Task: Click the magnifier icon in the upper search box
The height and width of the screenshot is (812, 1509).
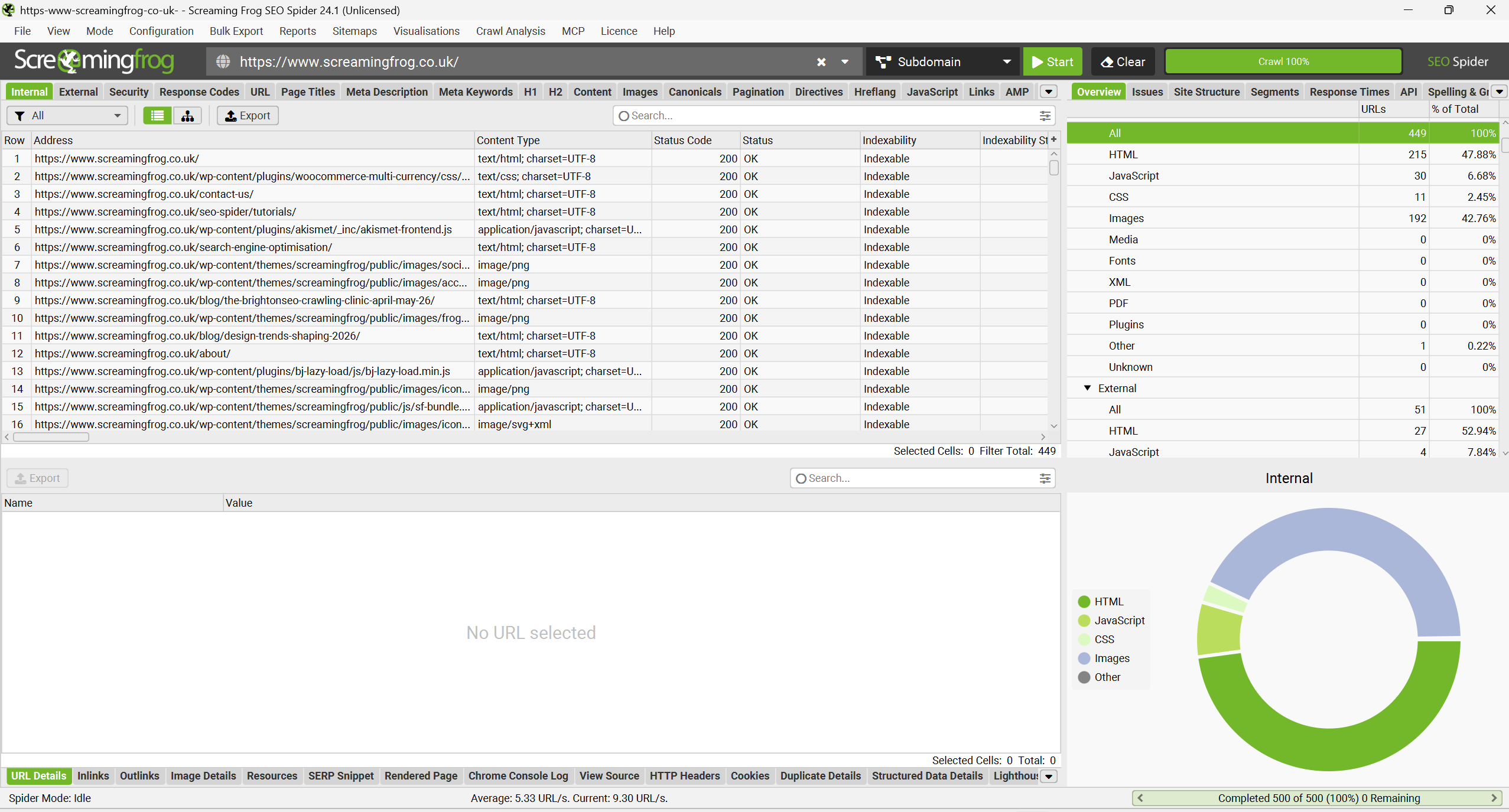Action: [x=623, y=116]
